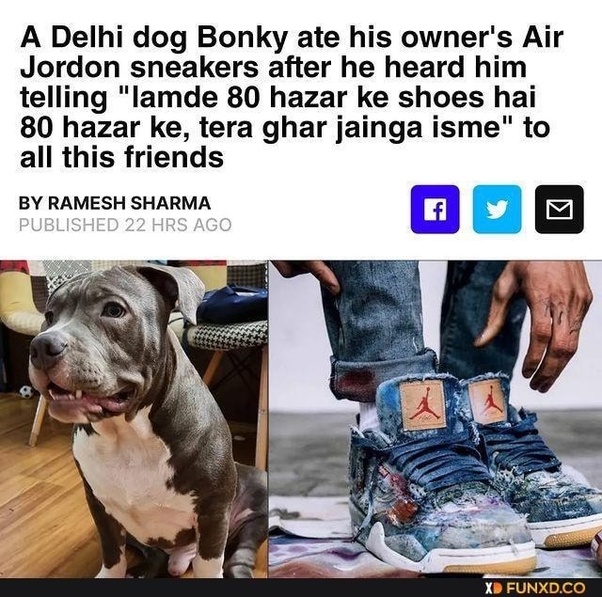Tweet the article using the Twitter bird icon

click(x=497, y=209)
